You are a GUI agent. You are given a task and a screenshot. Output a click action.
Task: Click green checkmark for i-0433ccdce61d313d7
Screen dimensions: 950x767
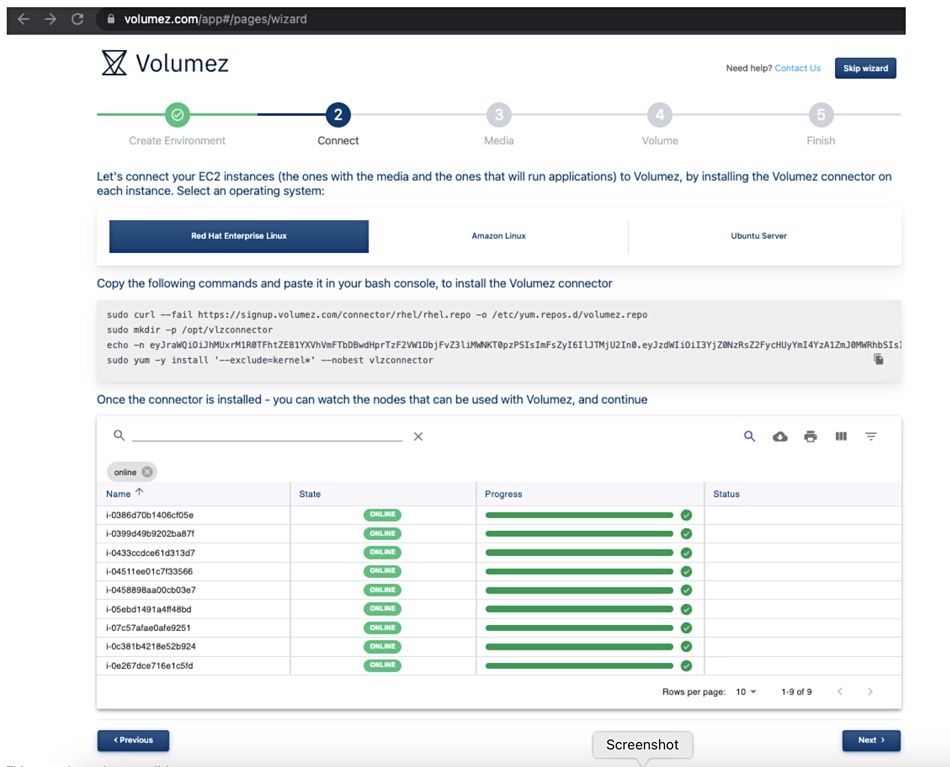[686, 553]
